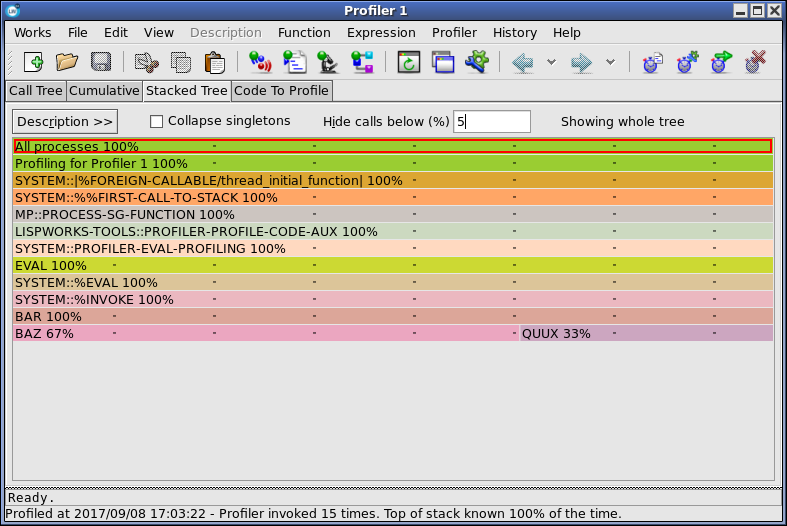This screenshot has width=787, height=526.
Task: Go back with the left arrow icon
Action: tap(523, 63)
